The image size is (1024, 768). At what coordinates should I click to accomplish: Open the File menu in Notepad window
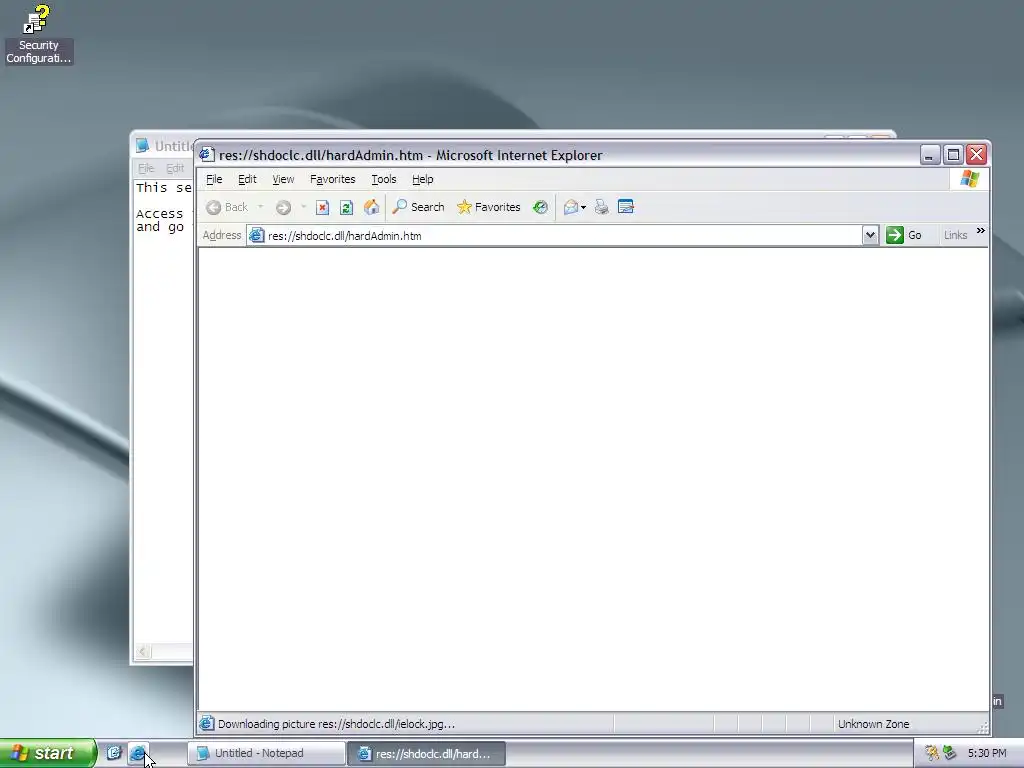point(146,168)
